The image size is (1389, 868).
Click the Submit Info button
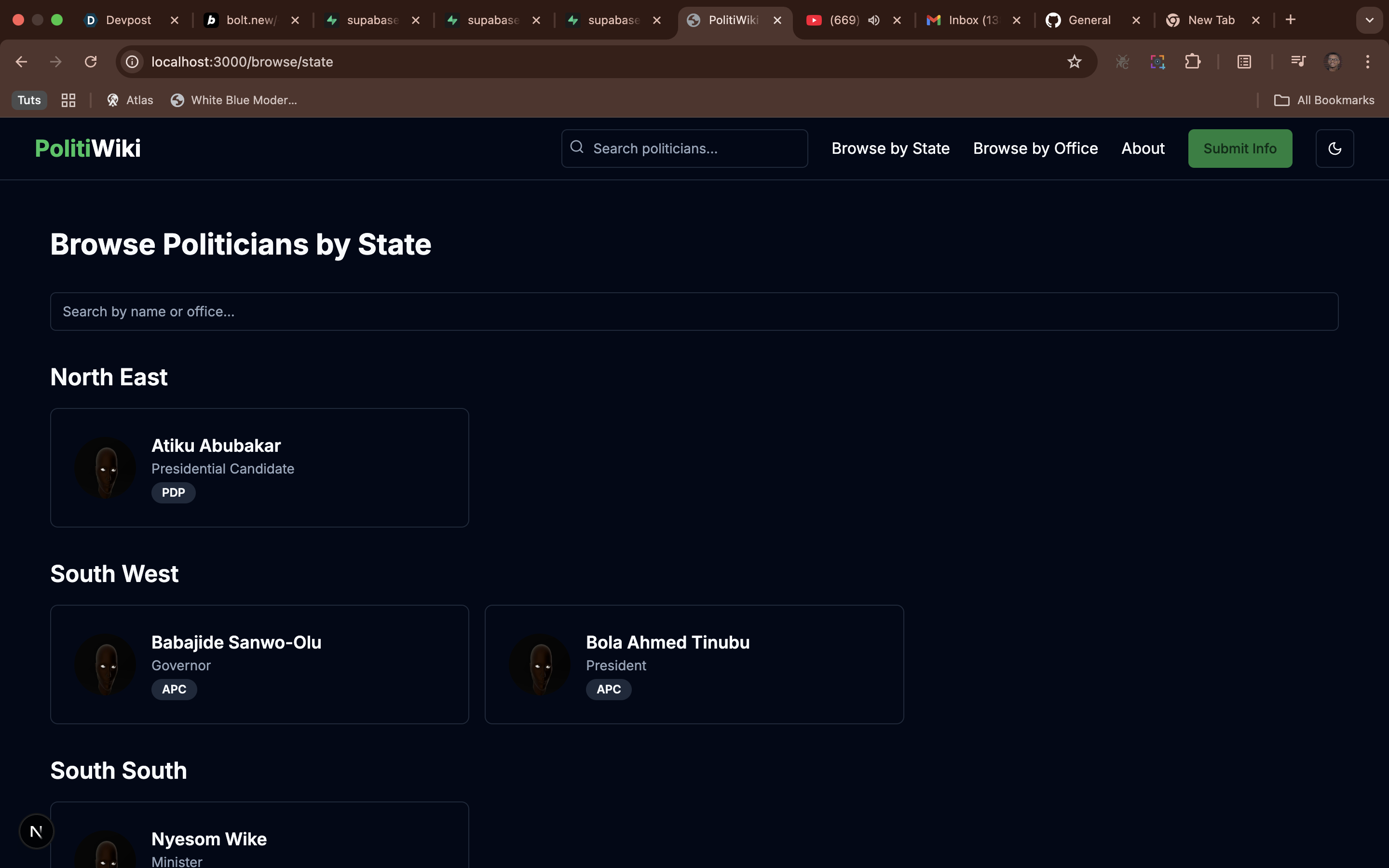[1240, 149]
